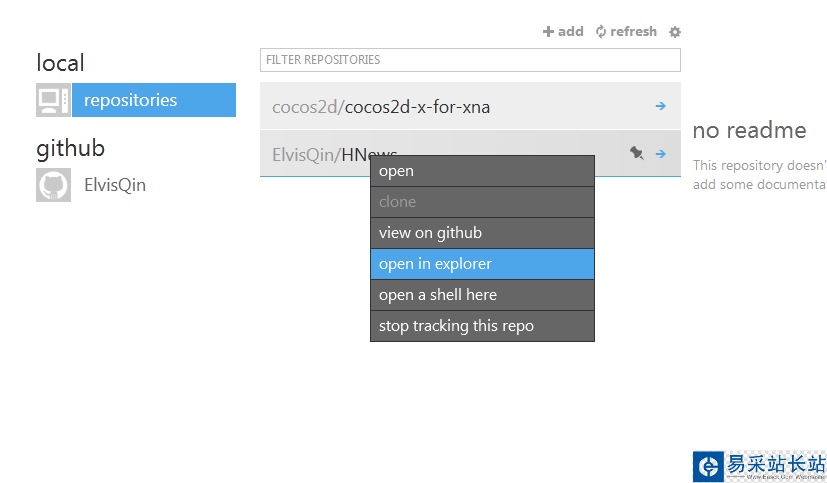The image size is (827, 483).
Task: Open HNews repo via its arrow icon
Action: click(661, 153)
